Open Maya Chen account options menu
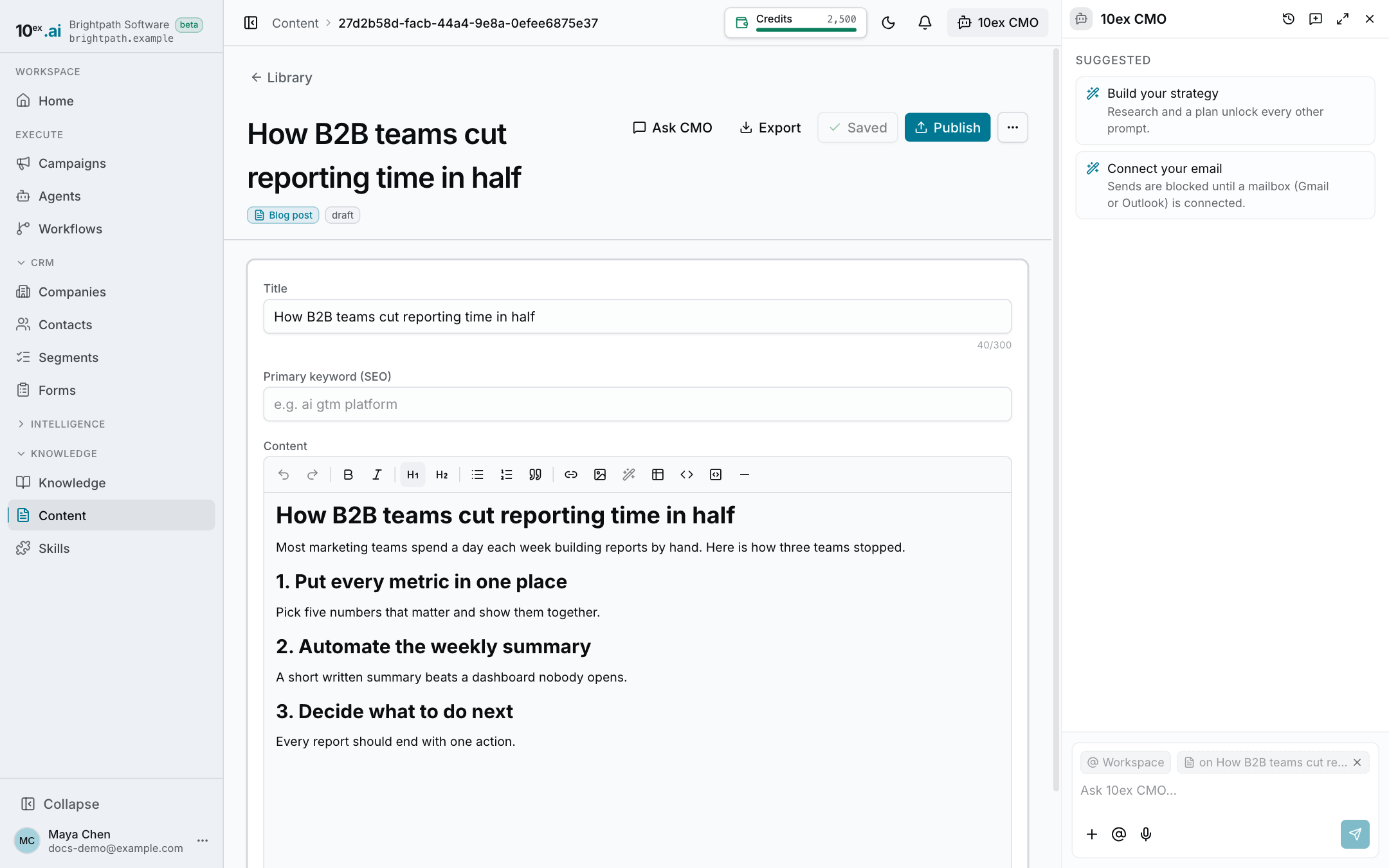Viewport: 1389px width, 868px height. point(203,840)
